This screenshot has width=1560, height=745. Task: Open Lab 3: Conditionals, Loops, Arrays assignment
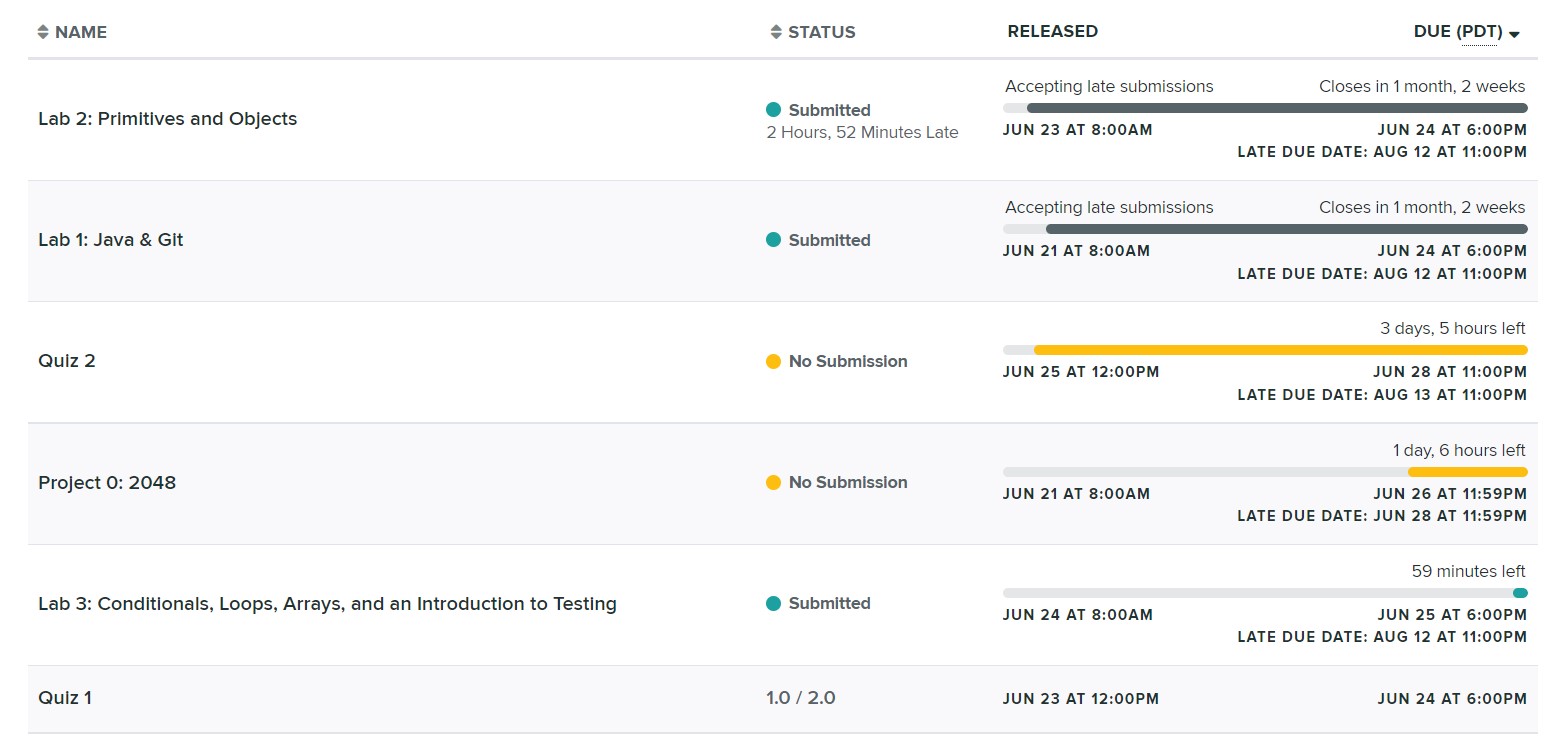(327, 604)
